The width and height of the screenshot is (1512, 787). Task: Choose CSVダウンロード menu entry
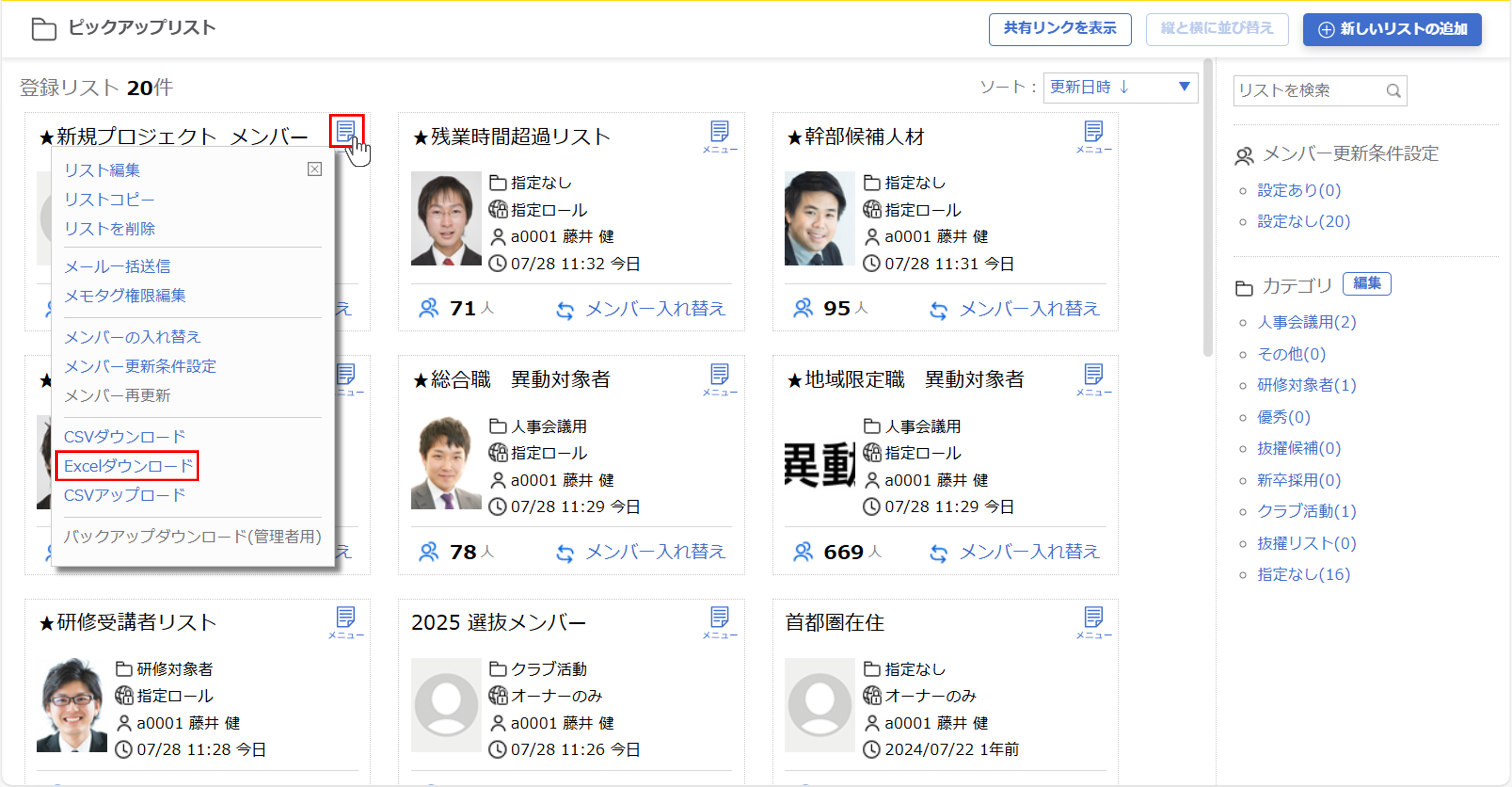[124, 436]
